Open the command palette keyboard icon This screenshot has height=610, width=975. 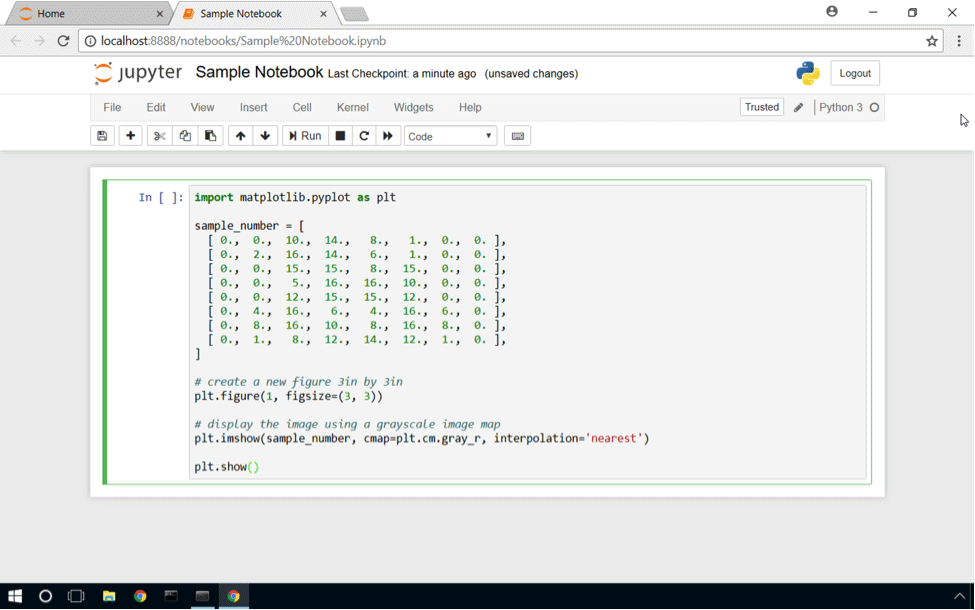[517, 135]
